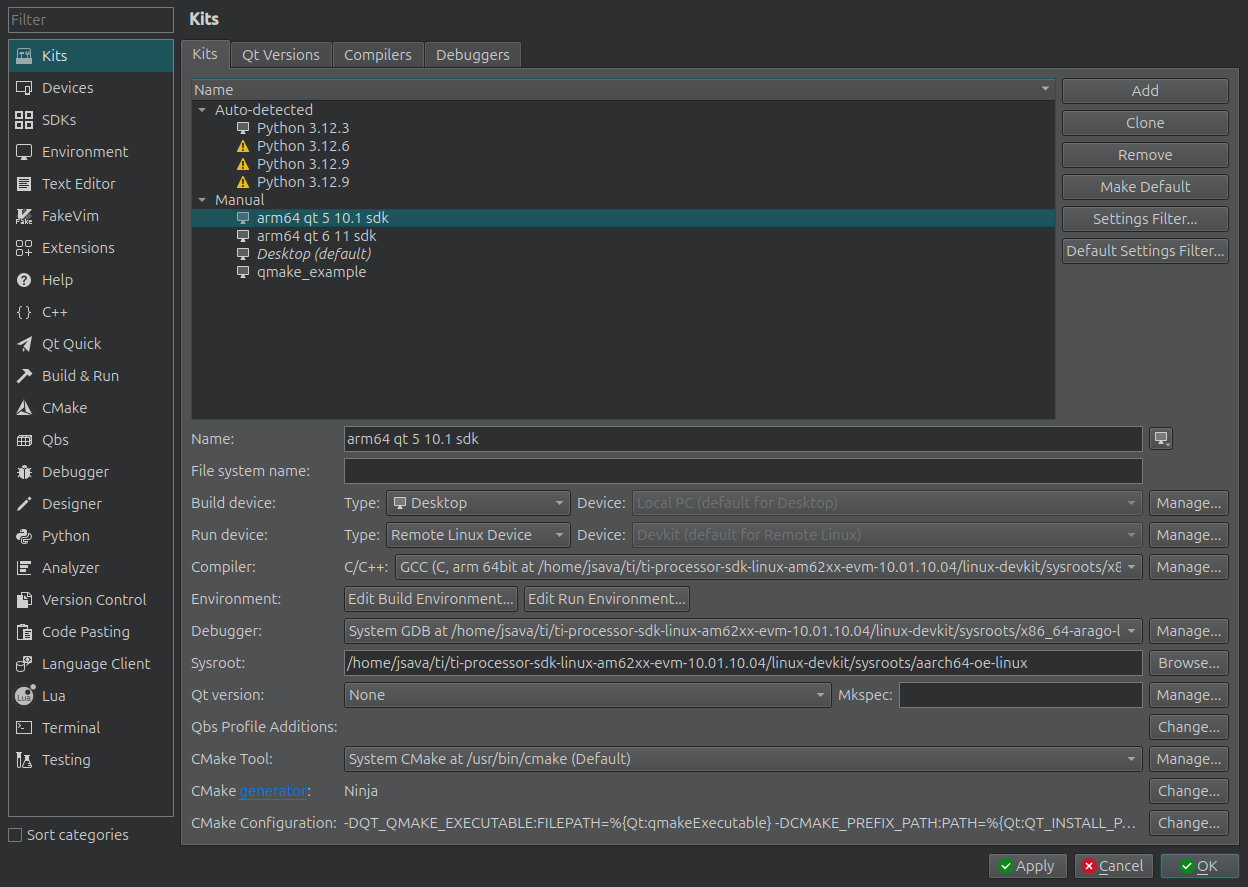This screenshot has height=887, width=1248.
Task: Open the Extensions category
Action: 90,248
